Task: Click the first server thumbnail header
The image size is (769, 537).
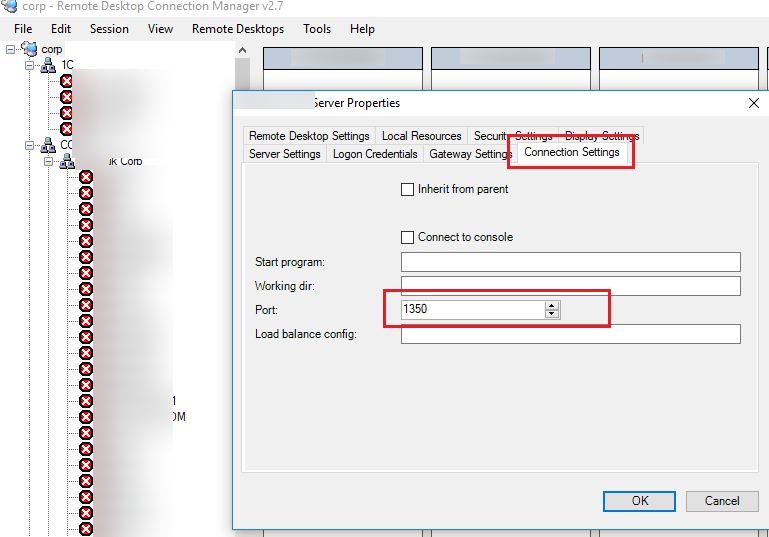Action: [x=343, y=58]
